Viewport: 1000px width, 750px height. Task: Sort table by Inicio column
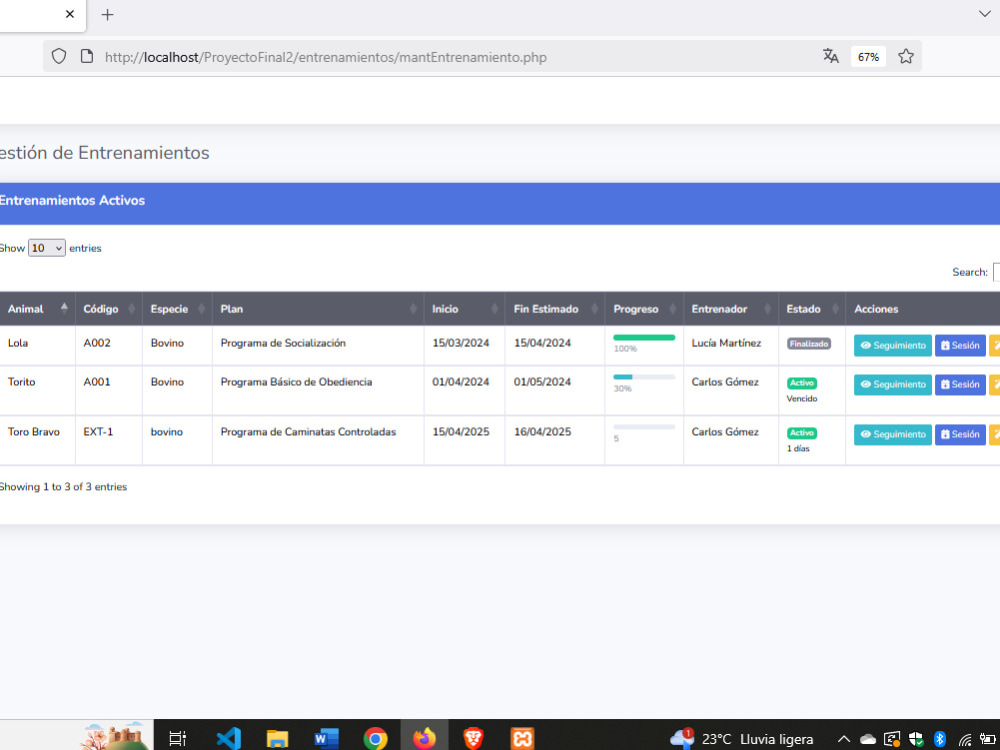click(x=464, y=309)
